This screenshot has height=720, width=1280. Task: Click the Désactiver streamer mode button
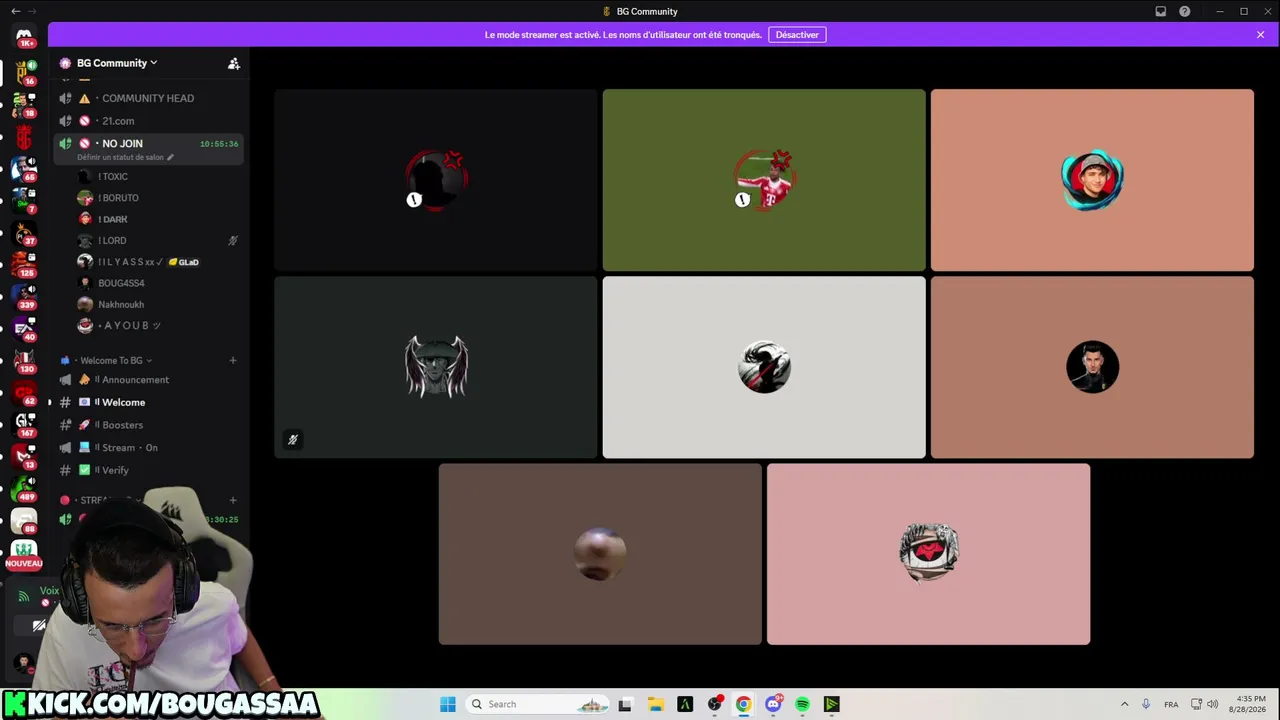pos(797,35)
